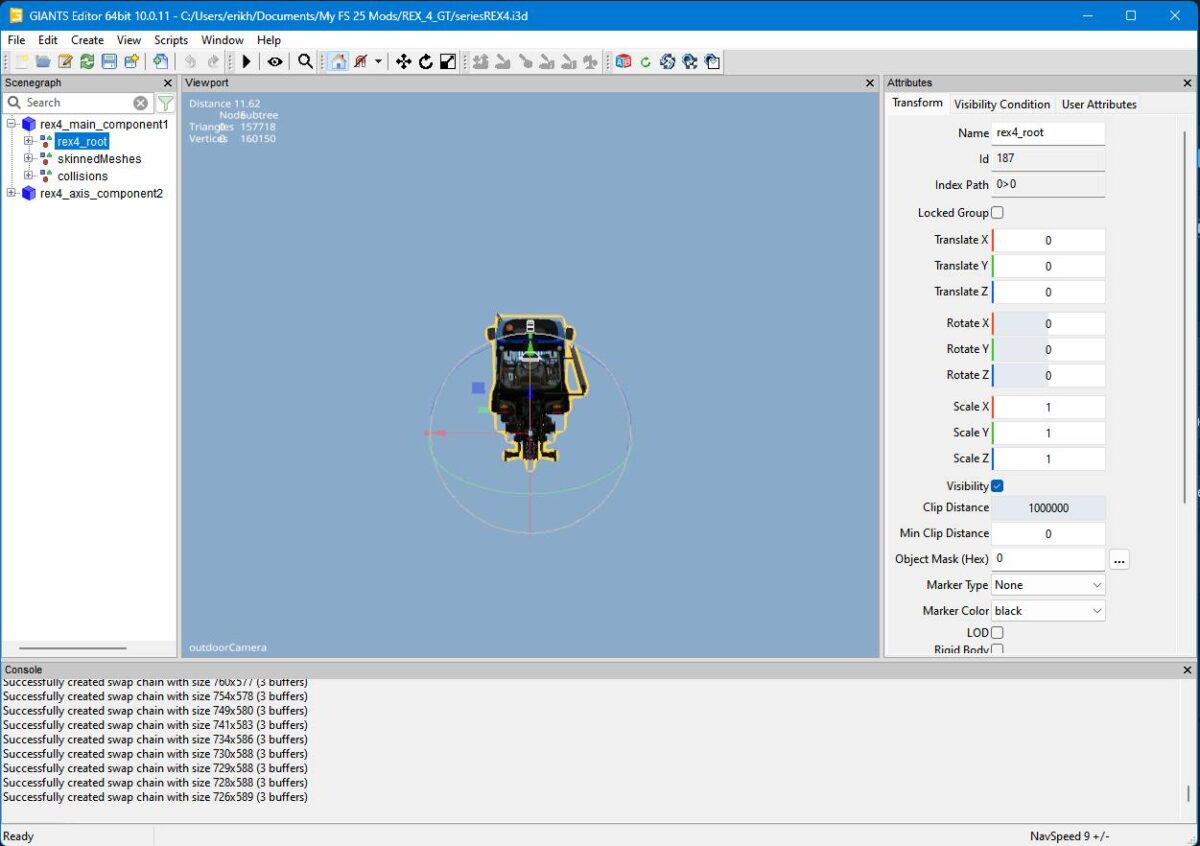The image size is (1200, 846).
Task: Click the small green refresh icon
Action: (645, 62)
